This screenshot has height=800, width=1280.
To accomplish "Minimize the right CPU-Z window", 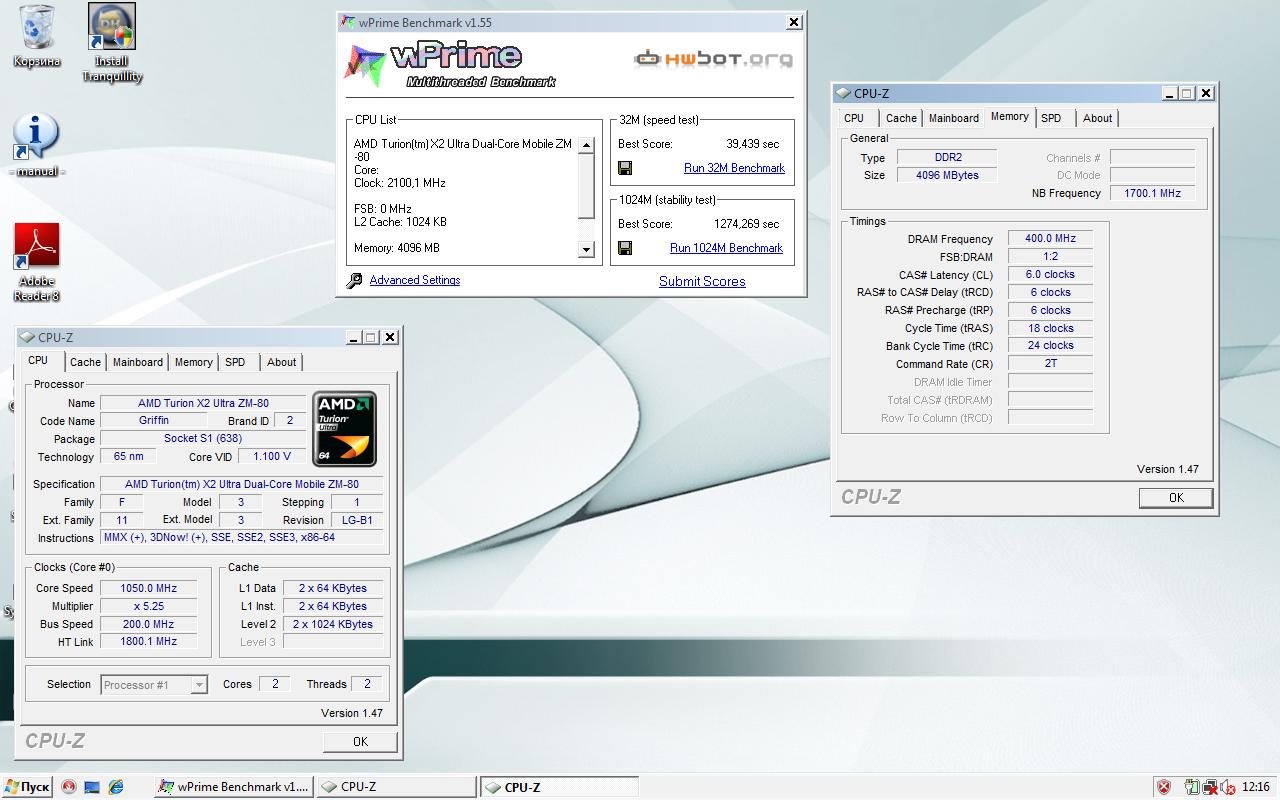I will [1169, 94].
